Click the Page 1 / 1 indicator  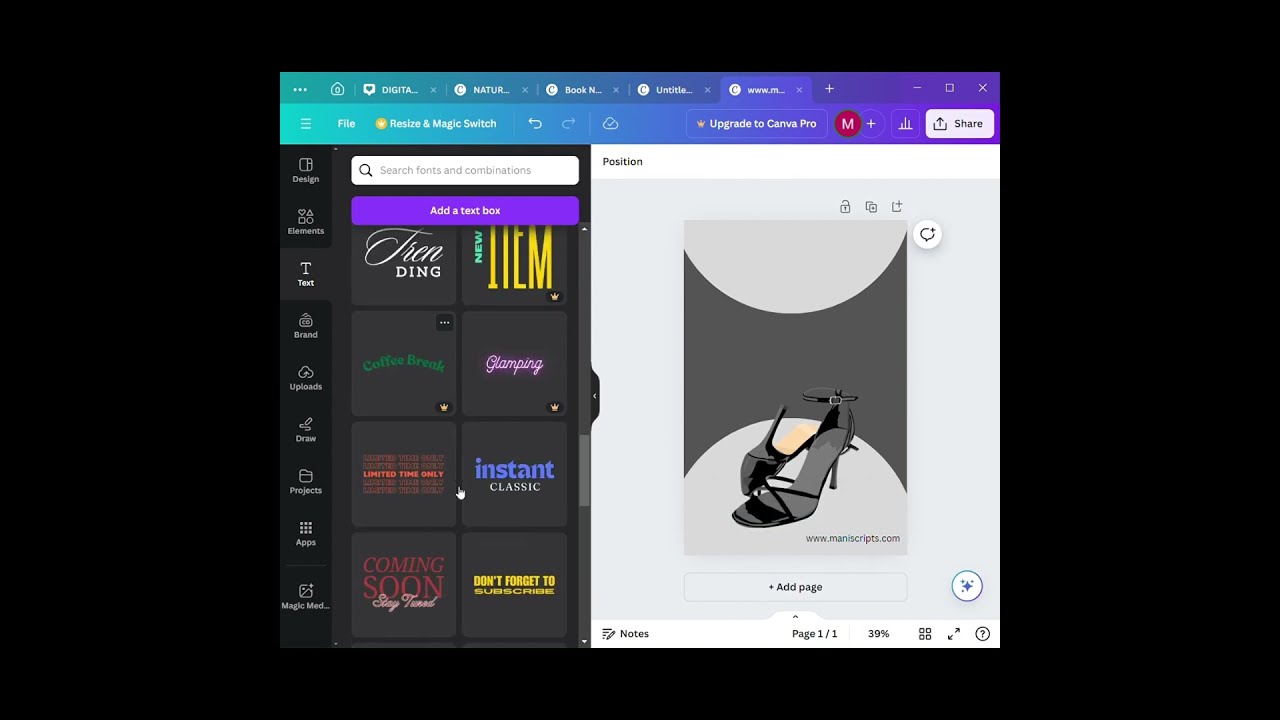815,634
